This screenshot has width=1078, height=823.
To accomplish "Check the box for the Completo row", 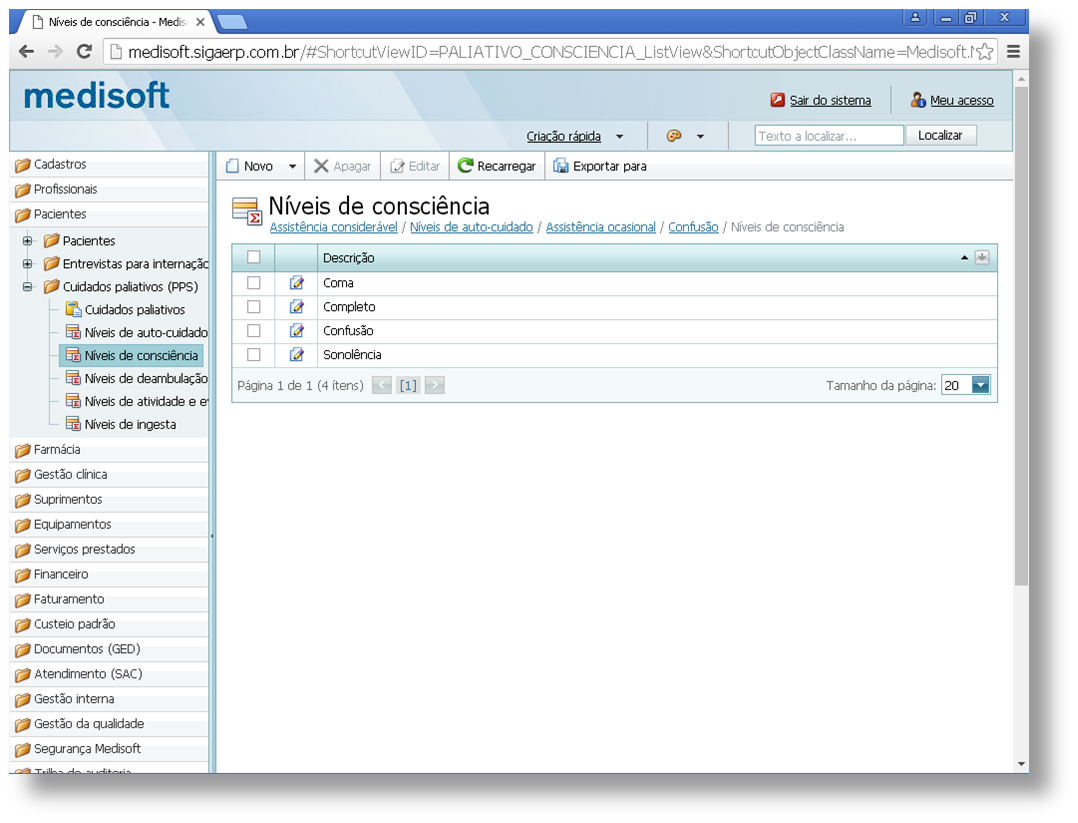I will coord(254,307).
